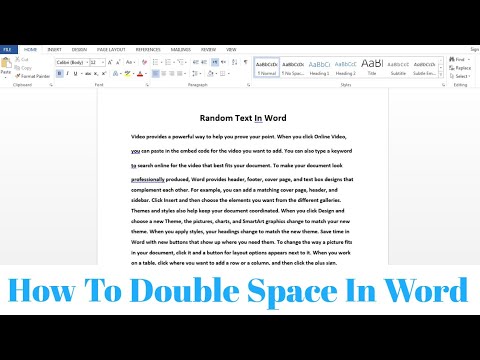Viewport: 480px width, 360px height.
Task: Switch to the REVIEW tab
Action: pos(208,49)
